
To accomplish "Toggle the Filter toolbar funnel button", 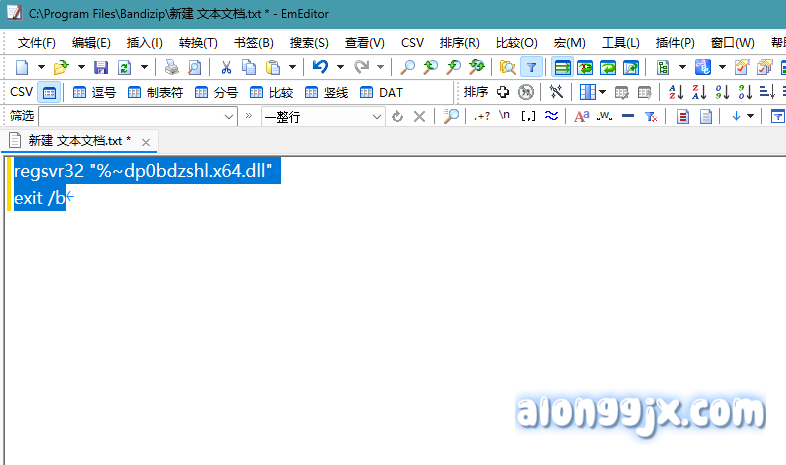I will click(x=531, y=67).
